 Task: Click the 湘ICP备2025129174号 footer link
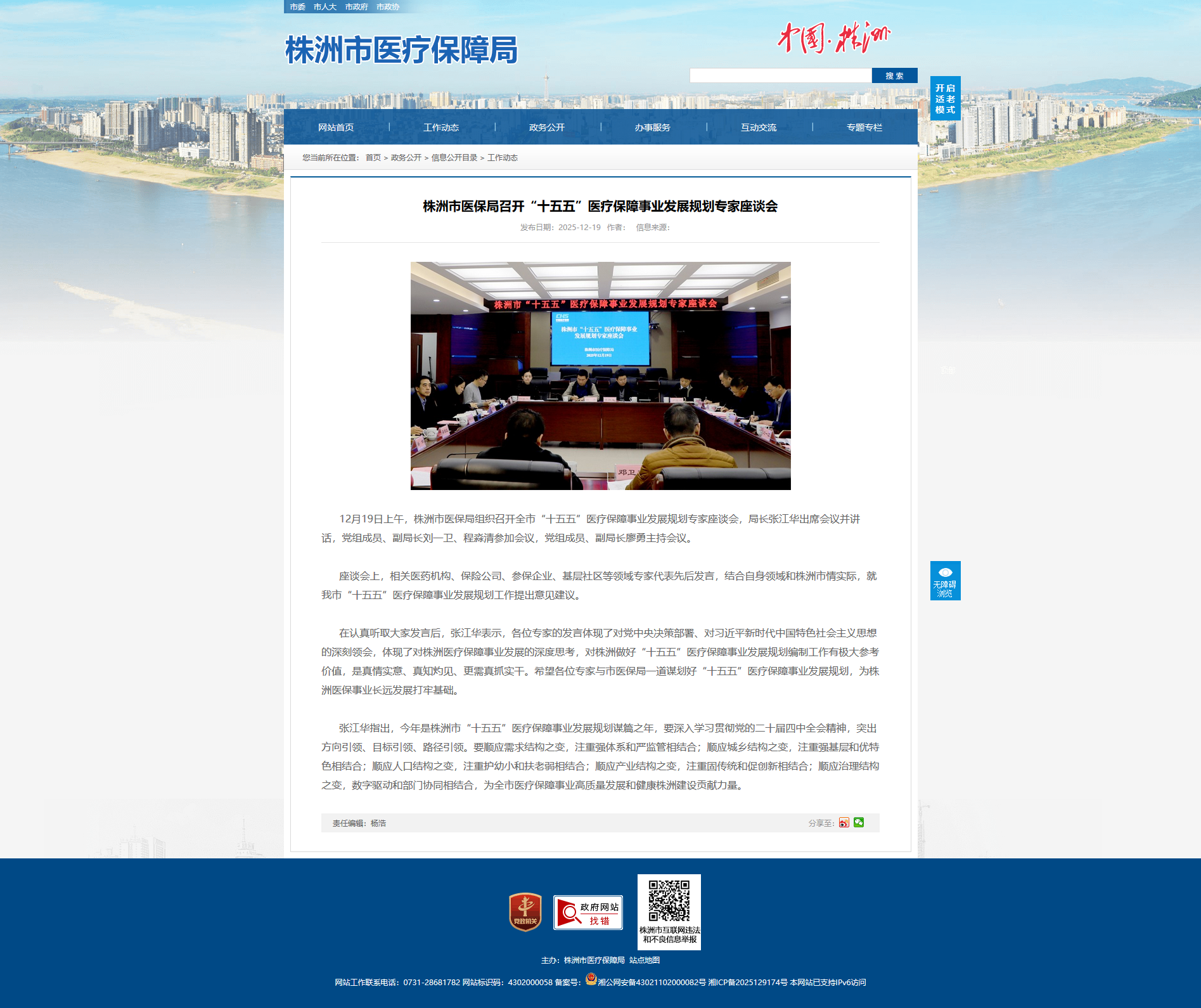[x=748, y=983]
